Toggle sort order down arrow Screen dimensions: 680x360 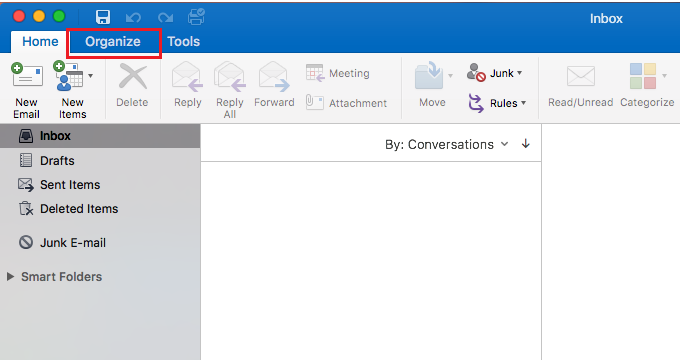(x=526, y=144)
